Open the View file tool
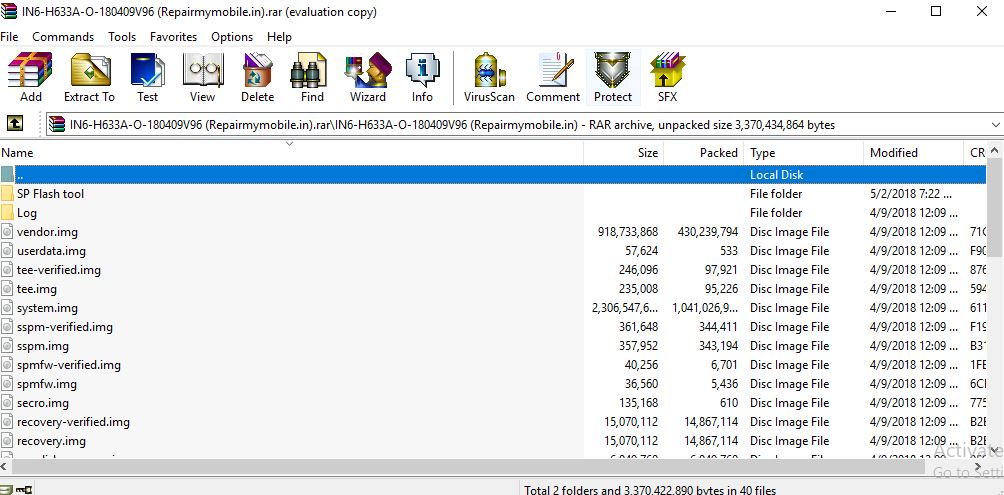The width and height of the screenshot is (1004, 495). (202, 78)
